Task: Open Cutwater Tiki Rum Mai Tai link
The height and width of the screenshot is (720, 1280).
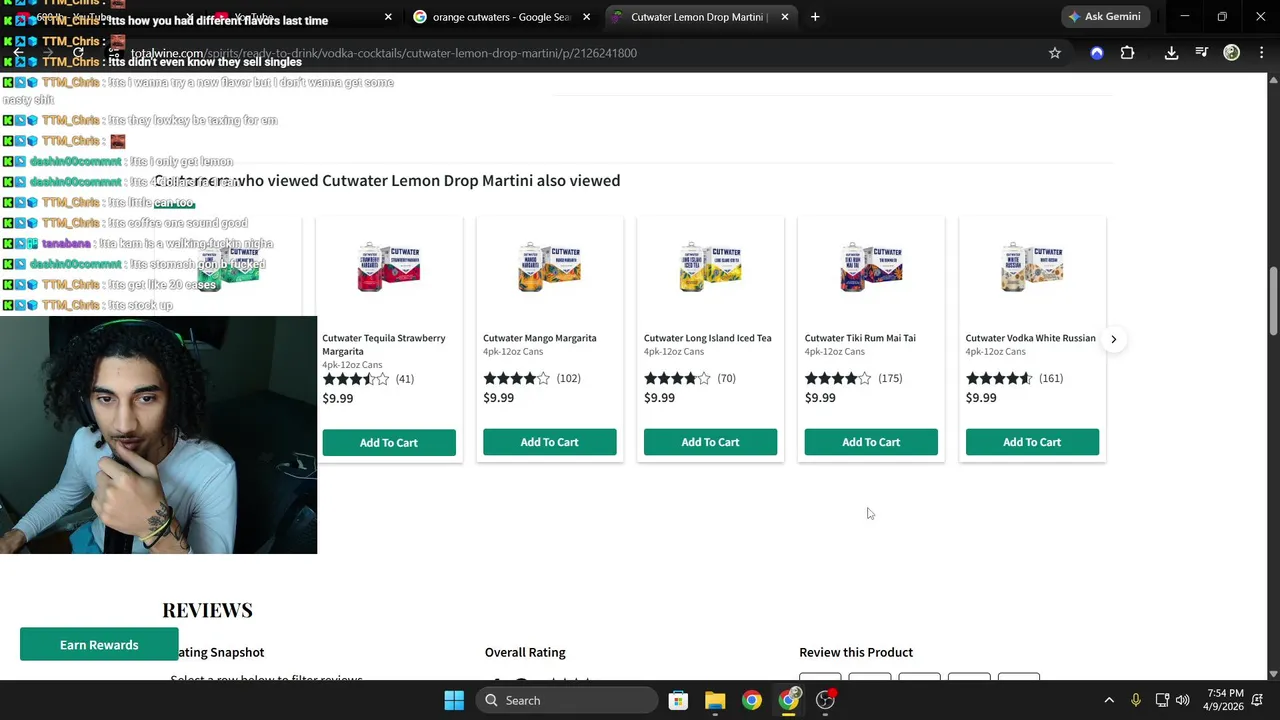Action: [860, 338]
